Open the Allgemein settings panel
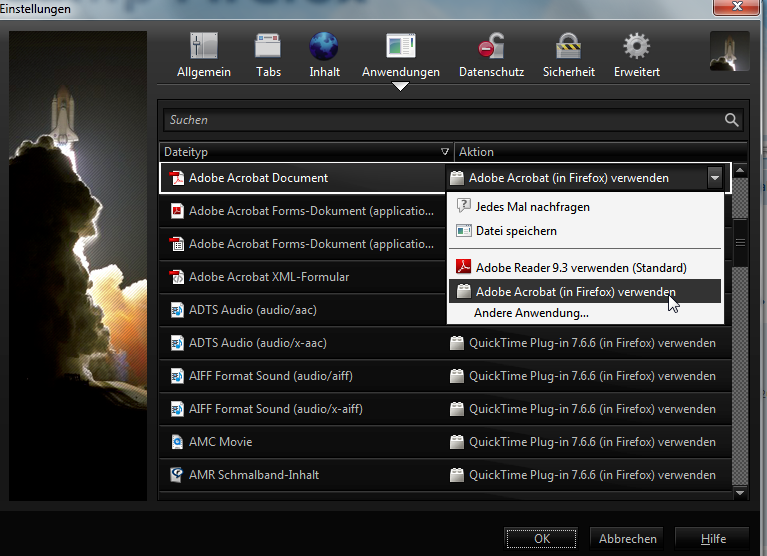767x556 pixels. pos(203,55)
